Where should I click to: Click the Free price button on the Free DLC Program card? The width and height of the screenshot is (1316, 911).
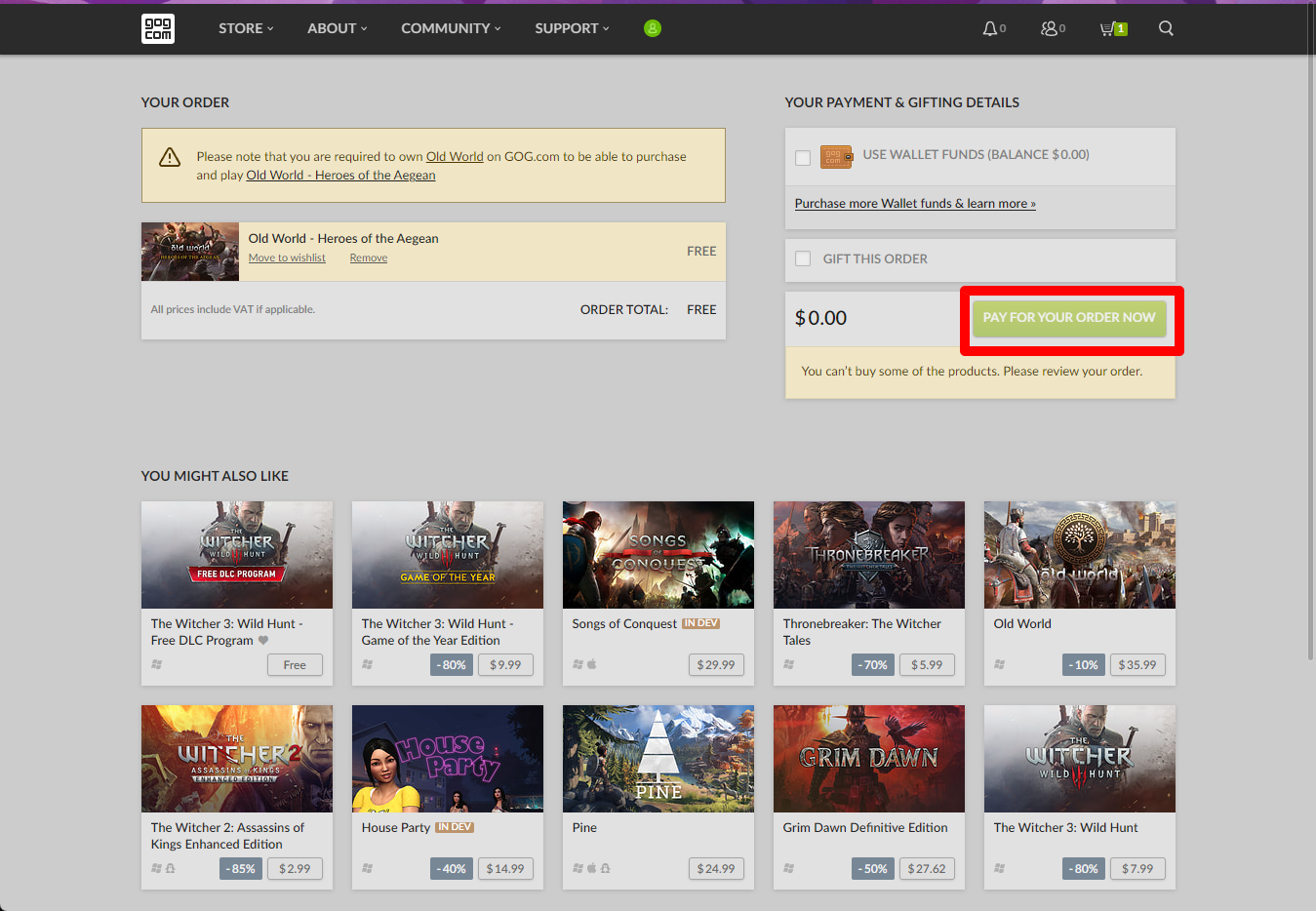pyautogui.click(x=295, y=665)
